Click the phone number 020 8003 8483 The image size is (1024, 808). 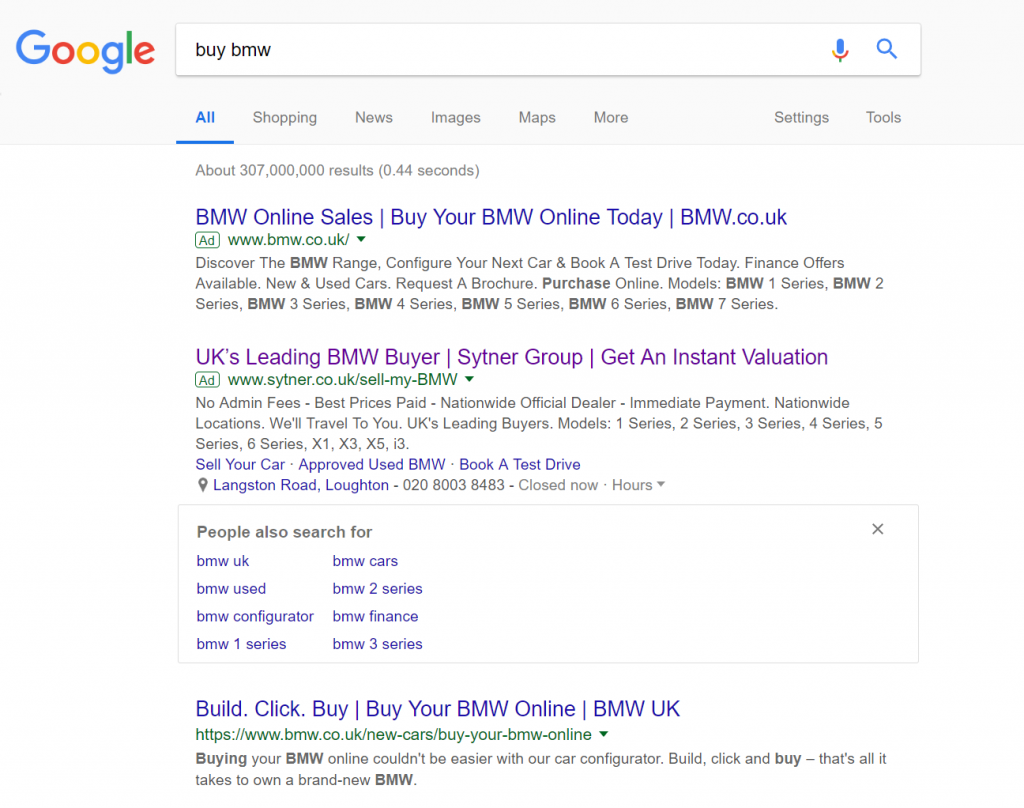point(453,485)
